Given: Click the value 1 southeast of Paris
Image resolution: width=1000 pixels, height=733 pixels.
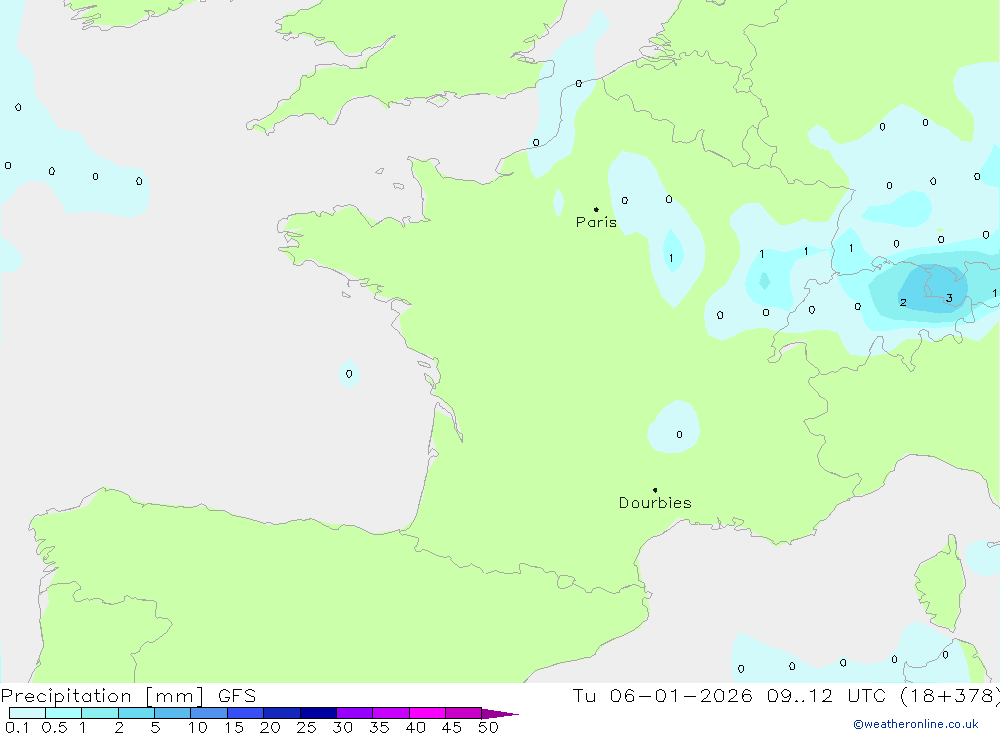Looking at the screenshot, I should pyautogui.click(x=671, y=258).
